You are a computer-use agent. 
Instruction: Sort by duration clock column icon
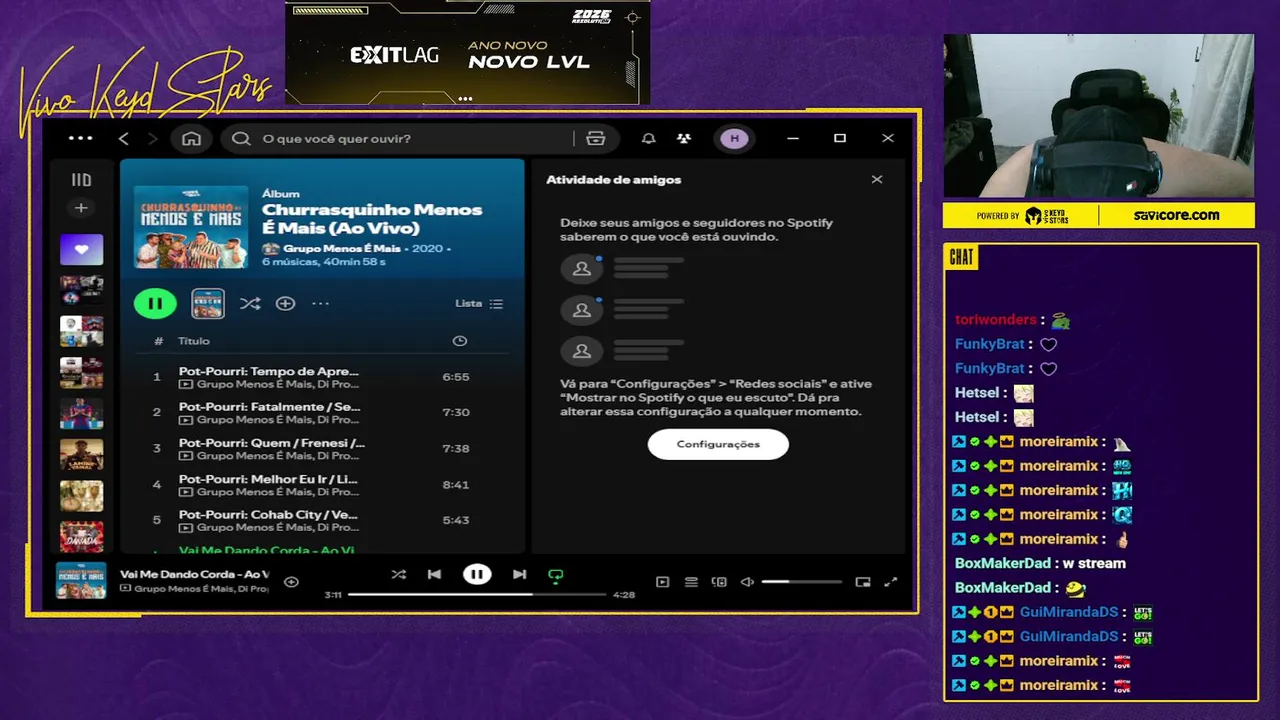point(459,341)
